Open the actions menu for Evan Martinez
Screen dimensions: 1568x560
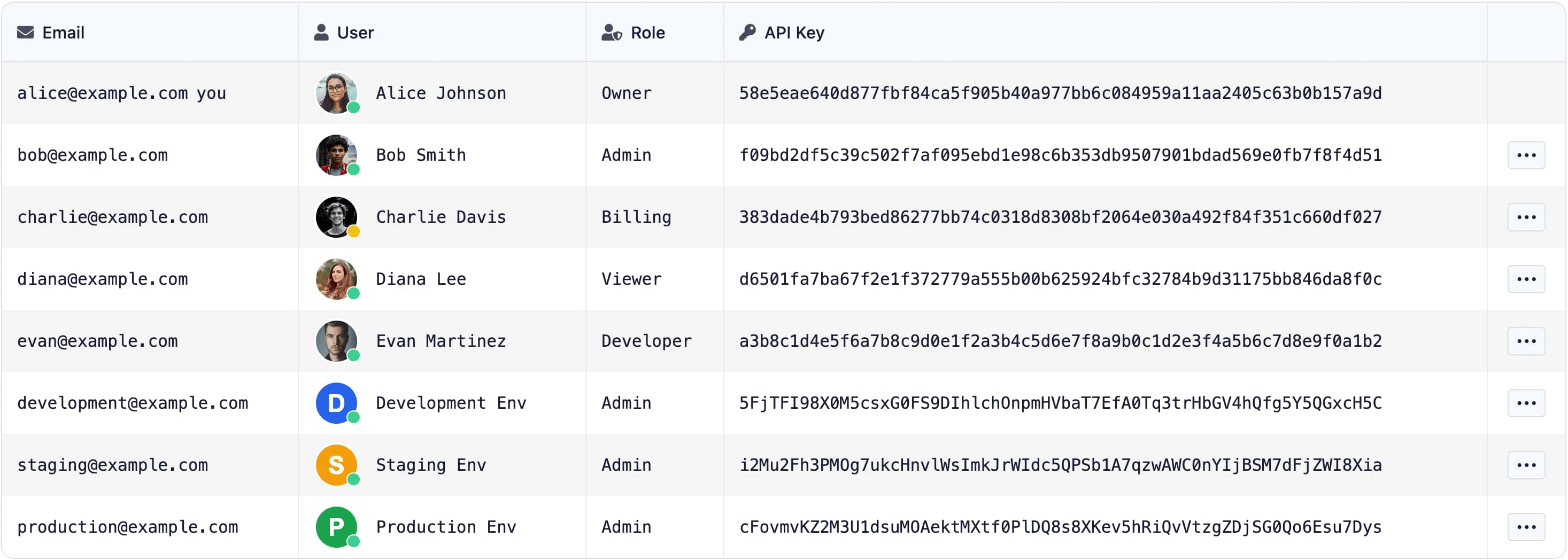(x=1525, y=341)
